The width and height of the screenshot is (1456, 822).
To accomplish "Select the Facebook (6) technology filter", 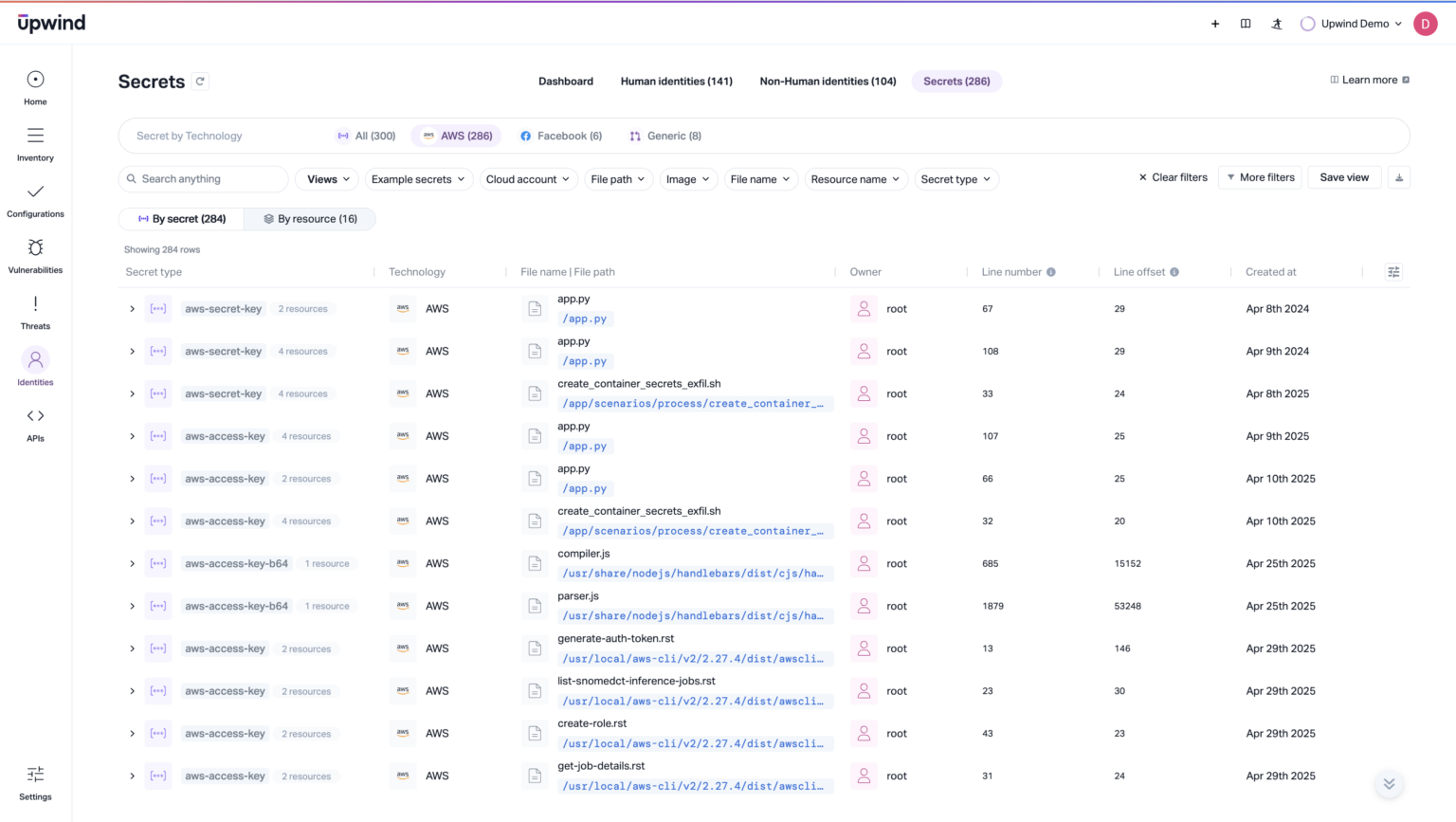I will (561, 137).
